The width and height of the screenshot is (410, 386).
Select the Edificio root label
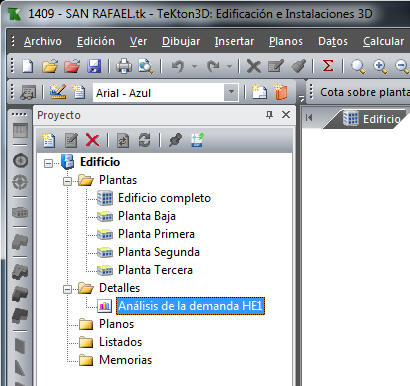tap(100, 162)
